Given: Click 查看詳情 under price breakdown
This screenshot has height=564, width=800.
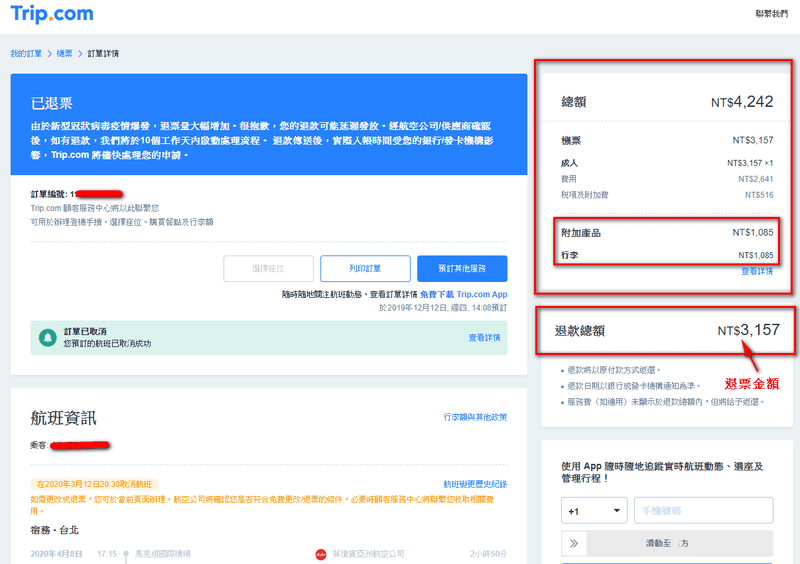Looking at the screenshot, I should [756, 271].
